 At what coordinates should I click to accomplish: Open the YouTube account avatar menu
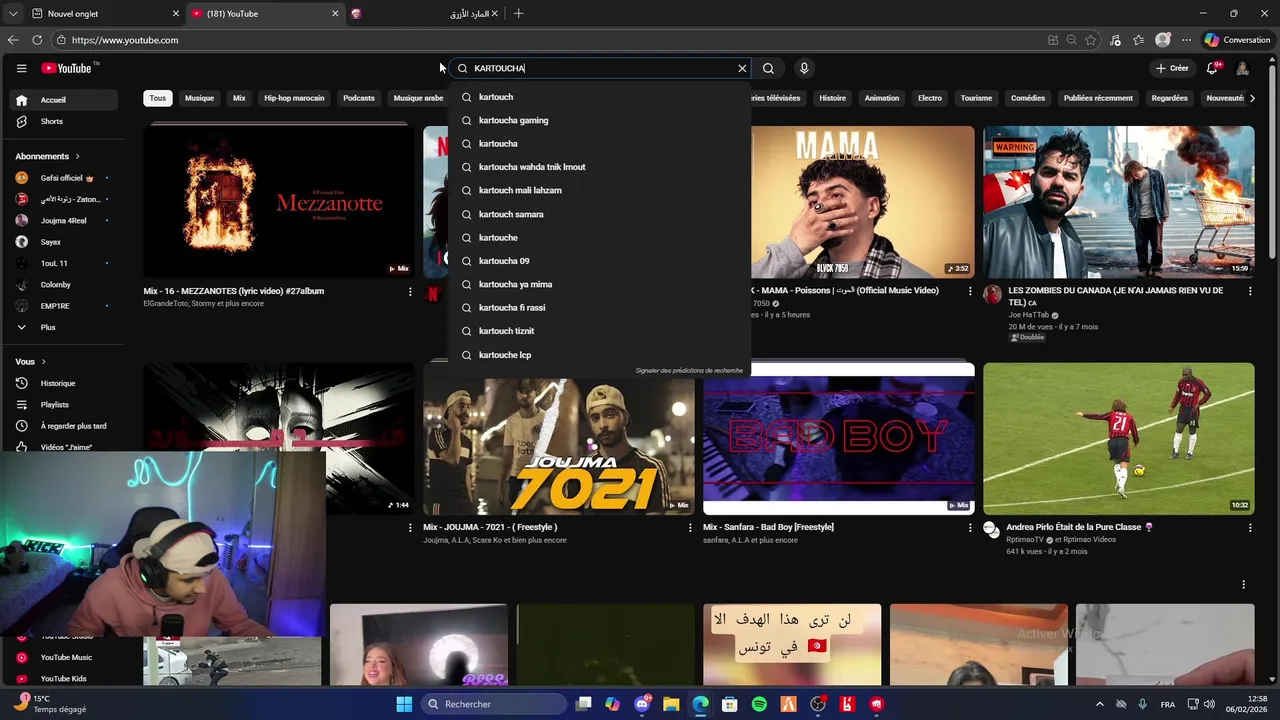coord(1242,68)
